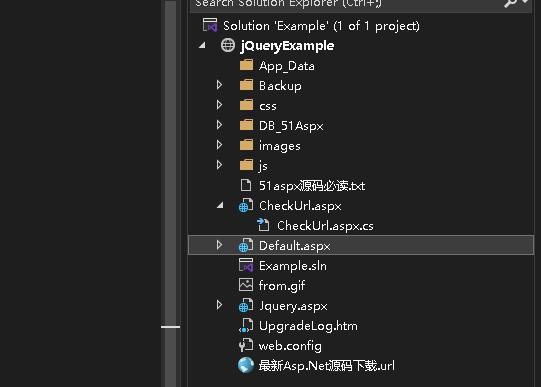Screen dimensions: 541x387
Task: Click the 51aspx text file icon
Action: click(246, 185)
